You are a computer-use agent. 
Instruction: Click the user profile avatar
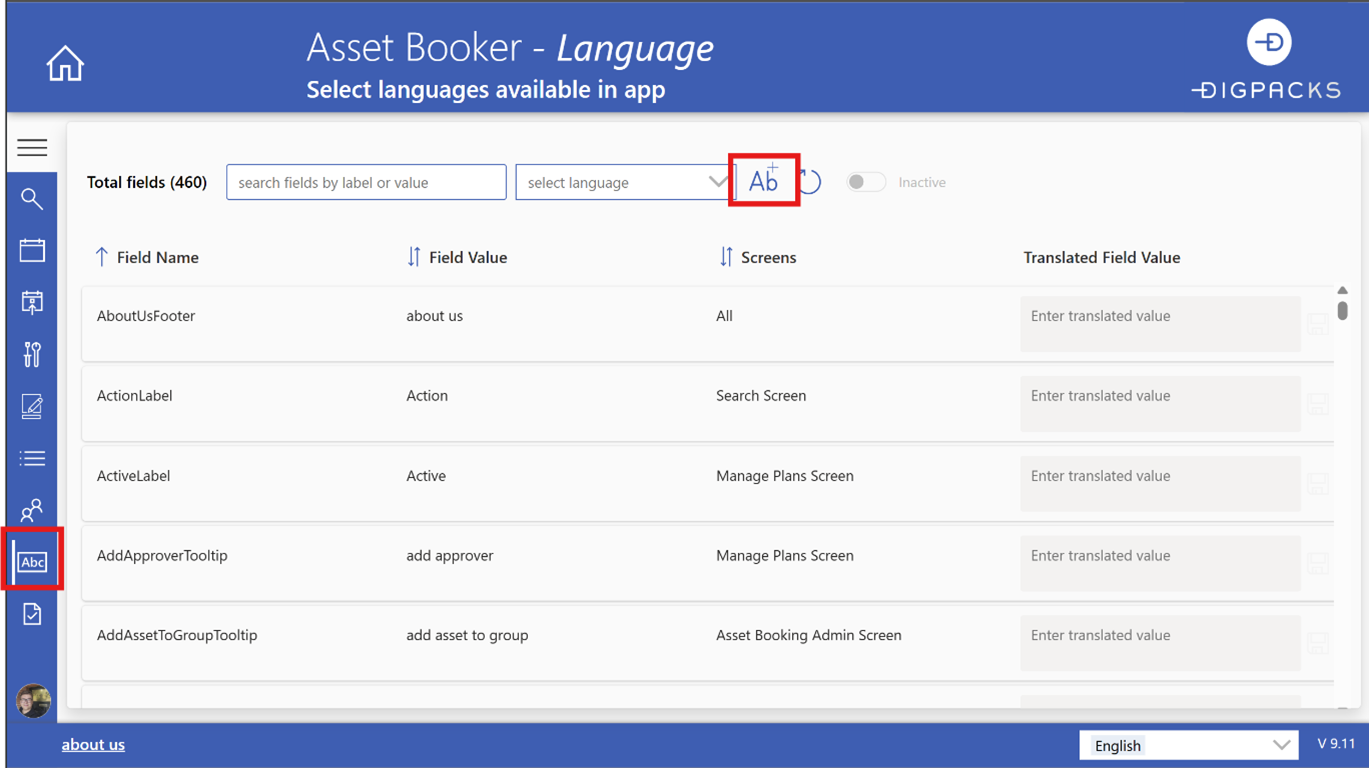(33, 701)
